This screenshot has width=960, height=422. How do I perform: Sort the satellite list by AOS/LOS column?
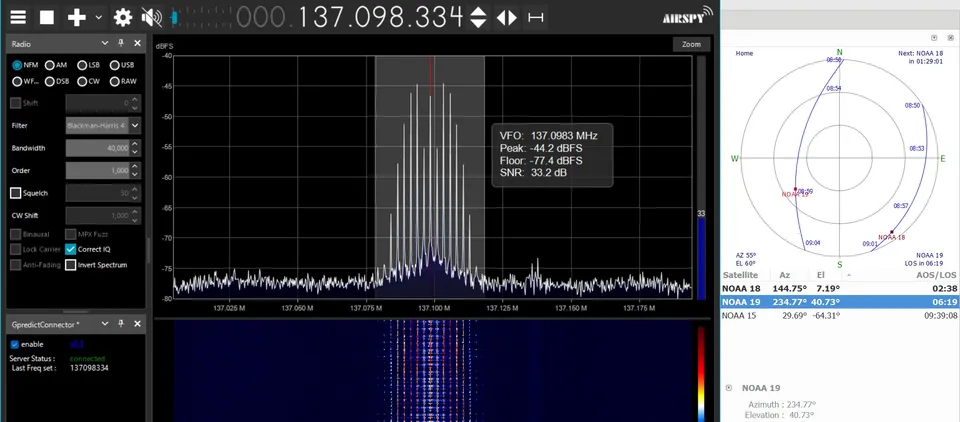click(x=936, y=274)
